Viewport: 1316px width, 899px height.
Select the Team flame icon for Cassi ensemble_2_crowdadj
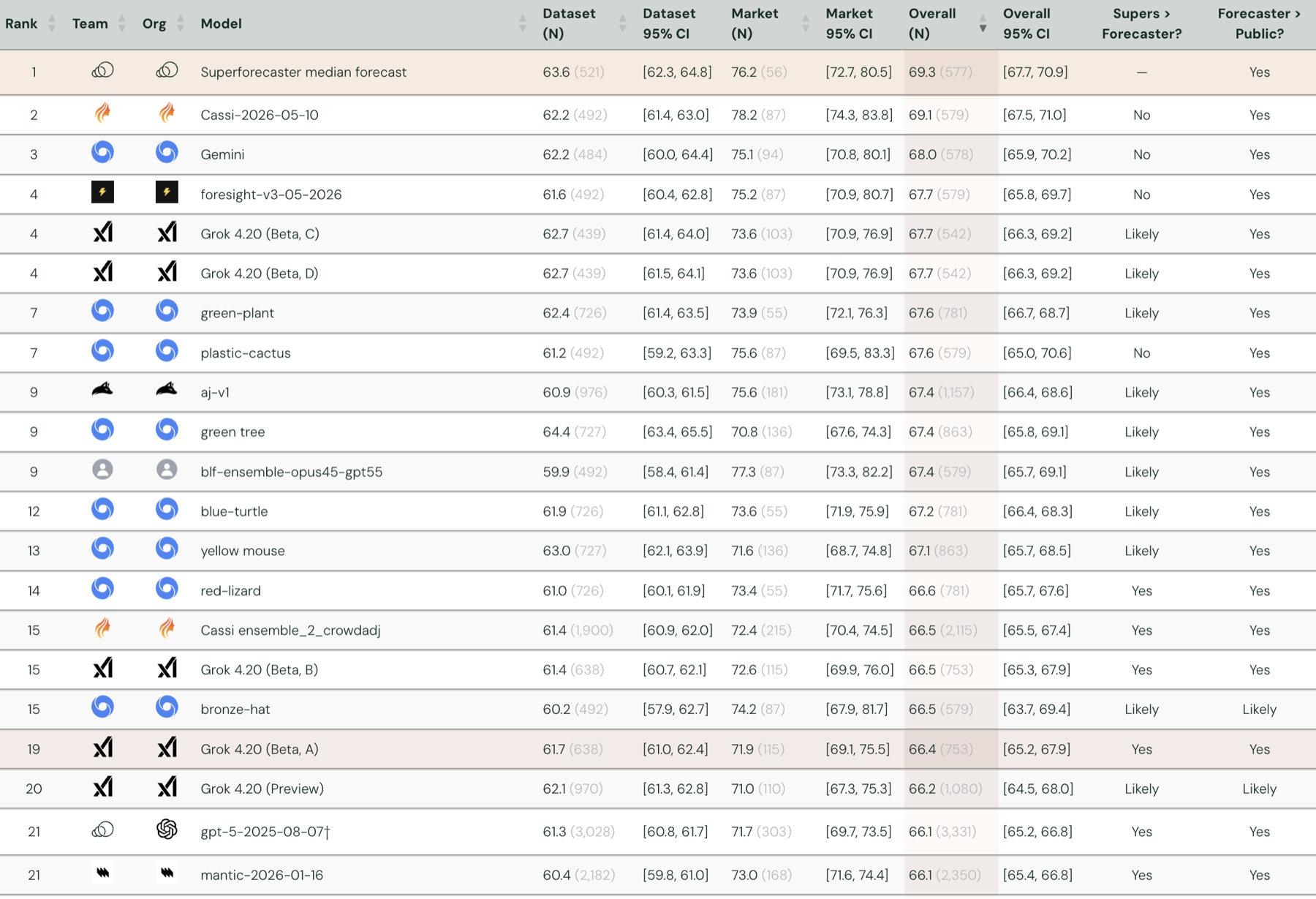click(102, 628)
